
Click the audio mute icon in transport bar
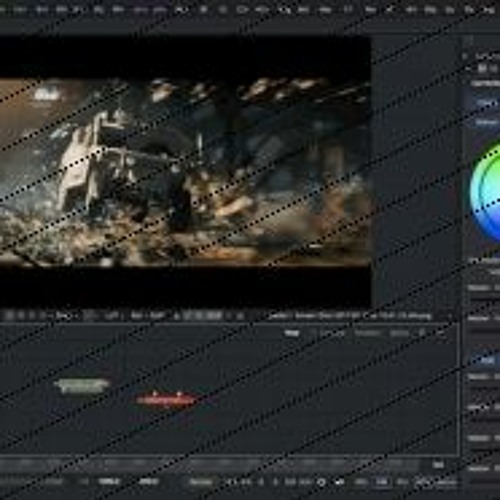click(340, 482)
